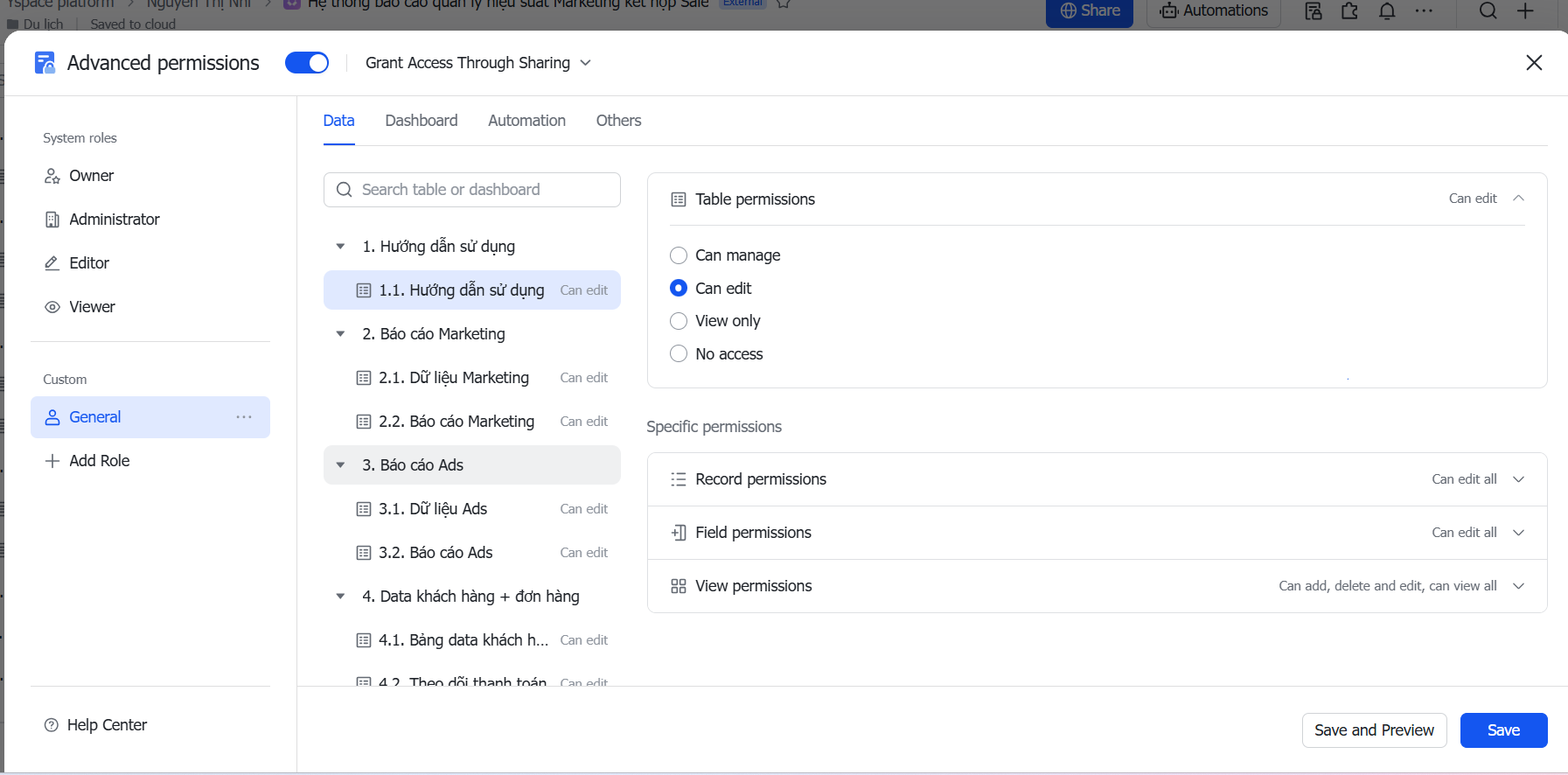1568x775 pixels.
Task: Click the table icon beside 2.2. Báo cáo Marketing
Action: coord(364,422)
